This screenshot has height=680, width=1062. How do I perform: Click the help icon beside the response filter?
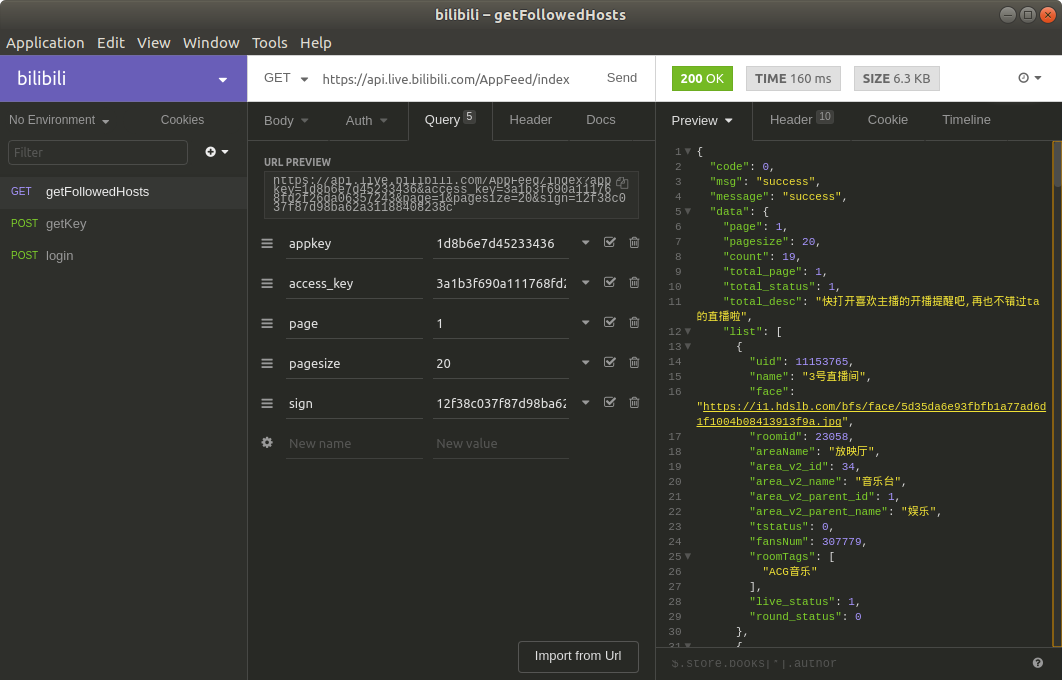[1037, 663]
